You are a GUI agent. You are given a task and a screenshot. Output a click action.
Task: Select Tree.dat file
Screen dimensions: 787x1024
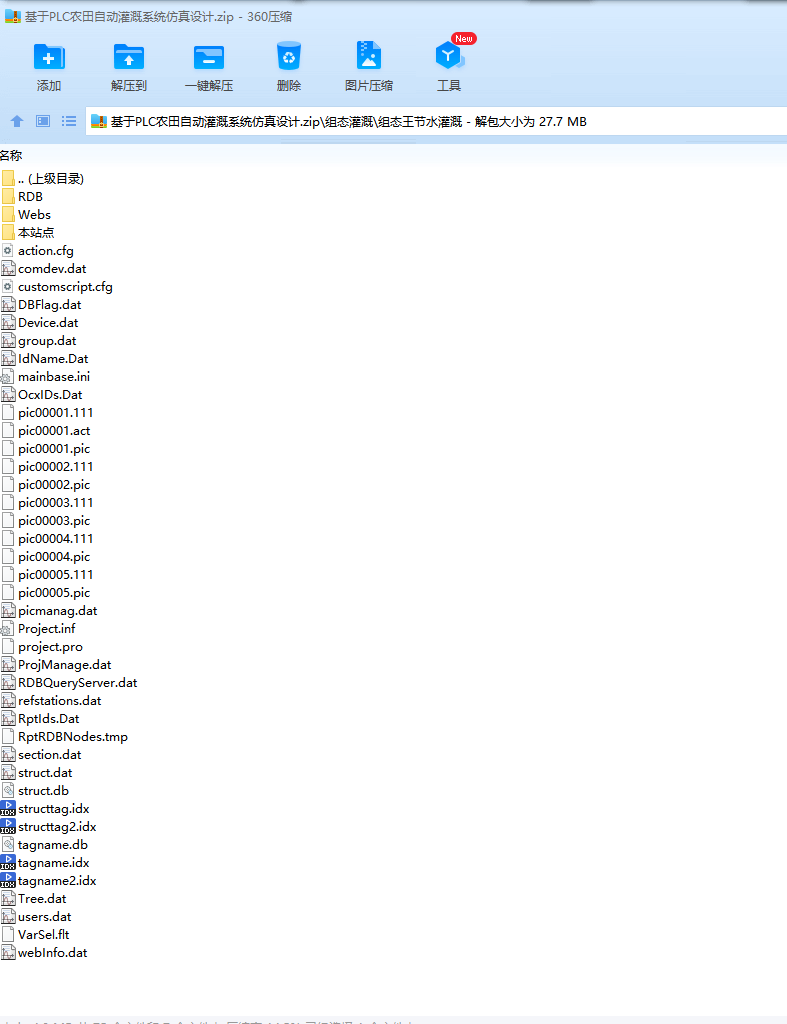pos(42,899)
